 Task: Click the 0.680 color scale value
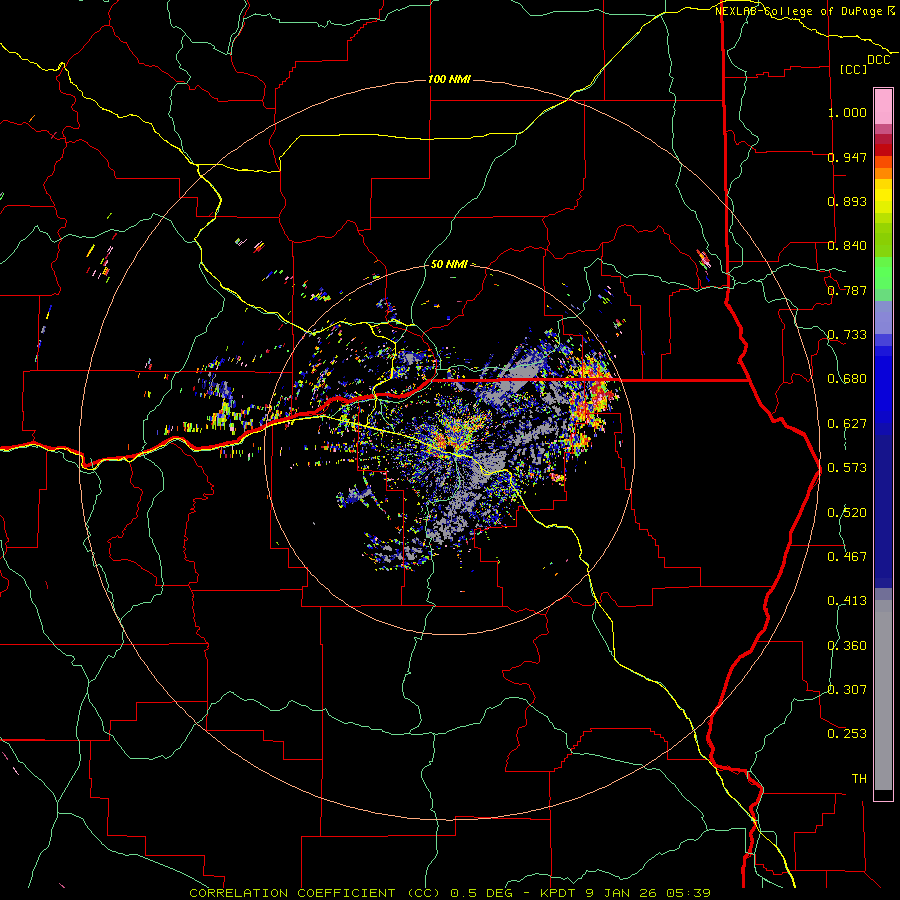[x=847, y=379]
